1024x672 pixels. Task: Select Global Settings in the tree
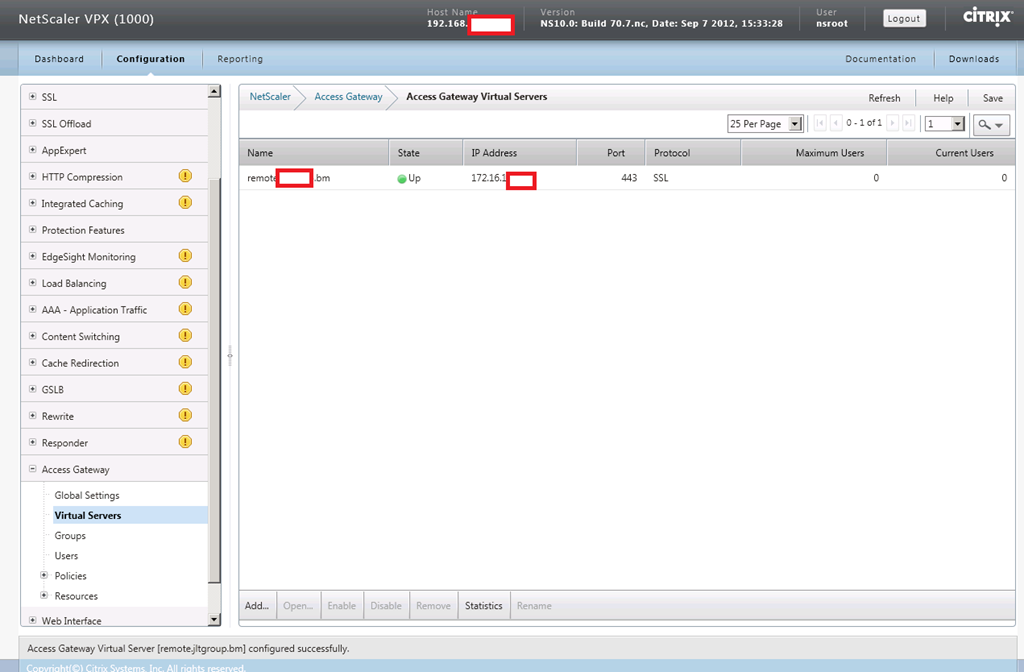(x=87, y=495)
